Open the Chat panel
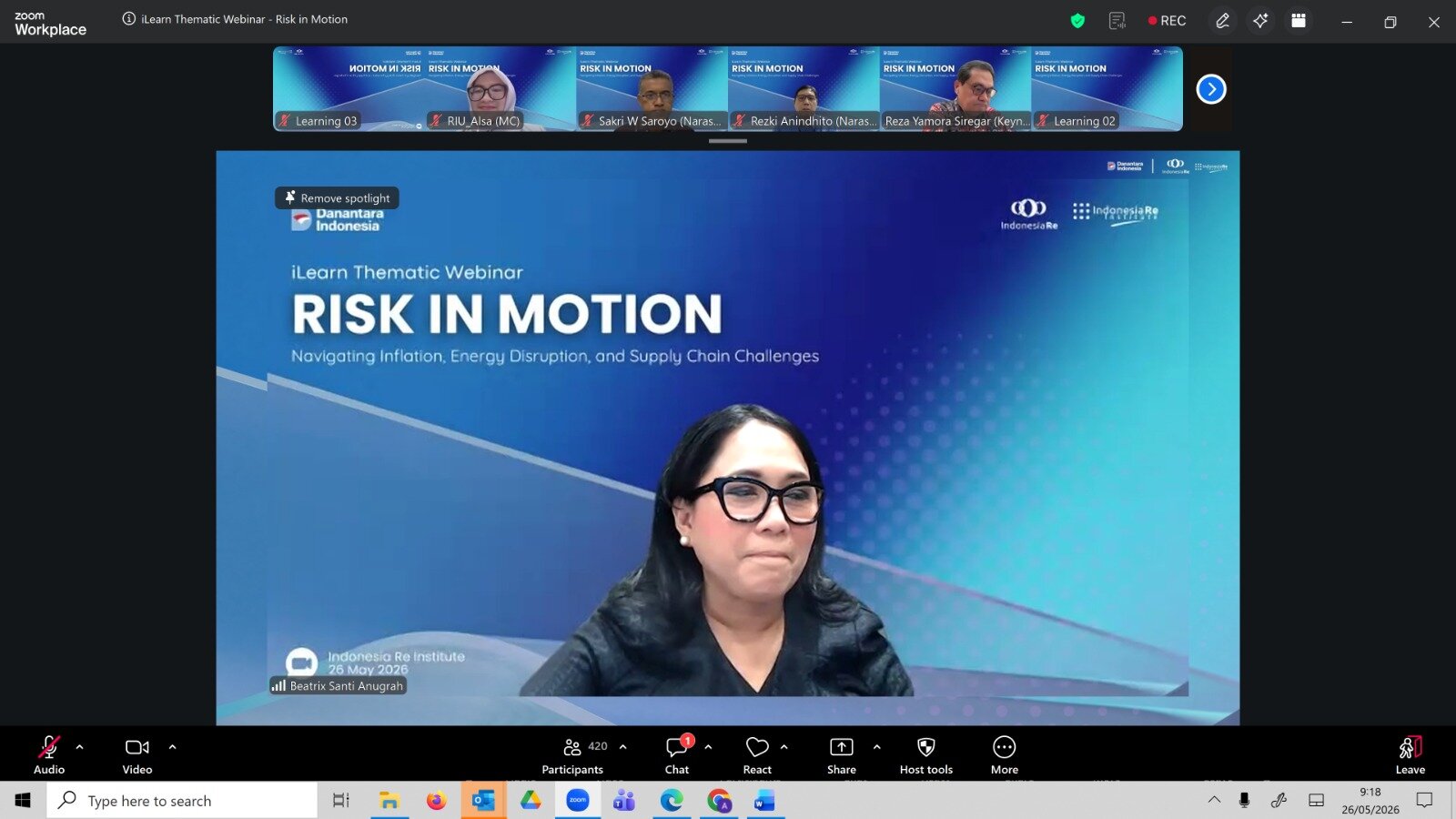 pos(677,755)
